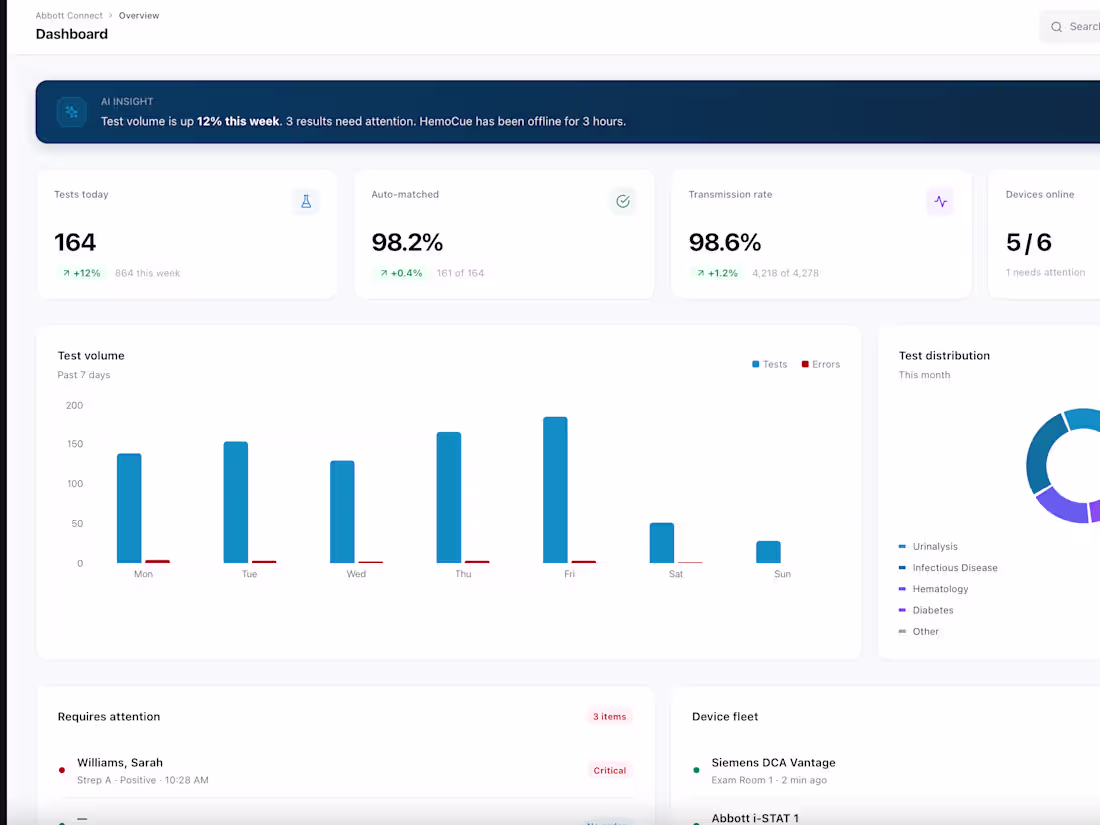Toggle Urinalysis in the distribution legend
1100x825 pixels.
934,547
